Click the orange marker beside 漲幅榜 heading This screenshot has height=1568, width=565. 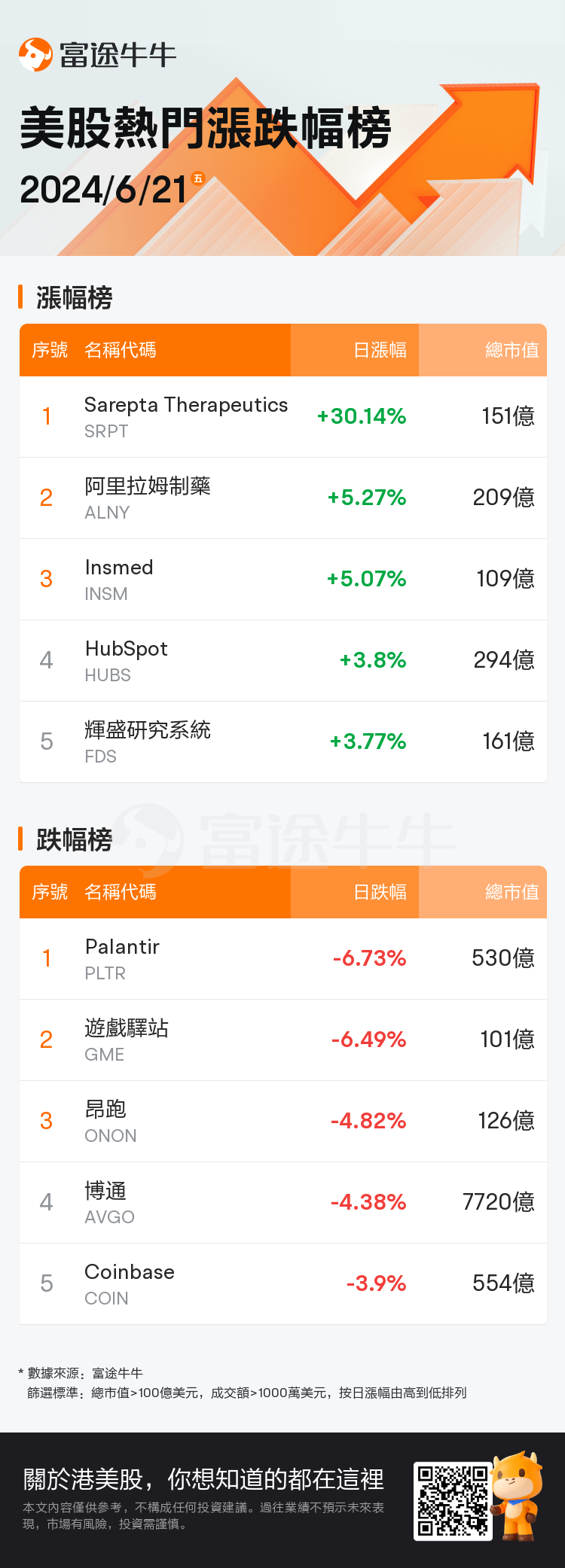(21, 297)
